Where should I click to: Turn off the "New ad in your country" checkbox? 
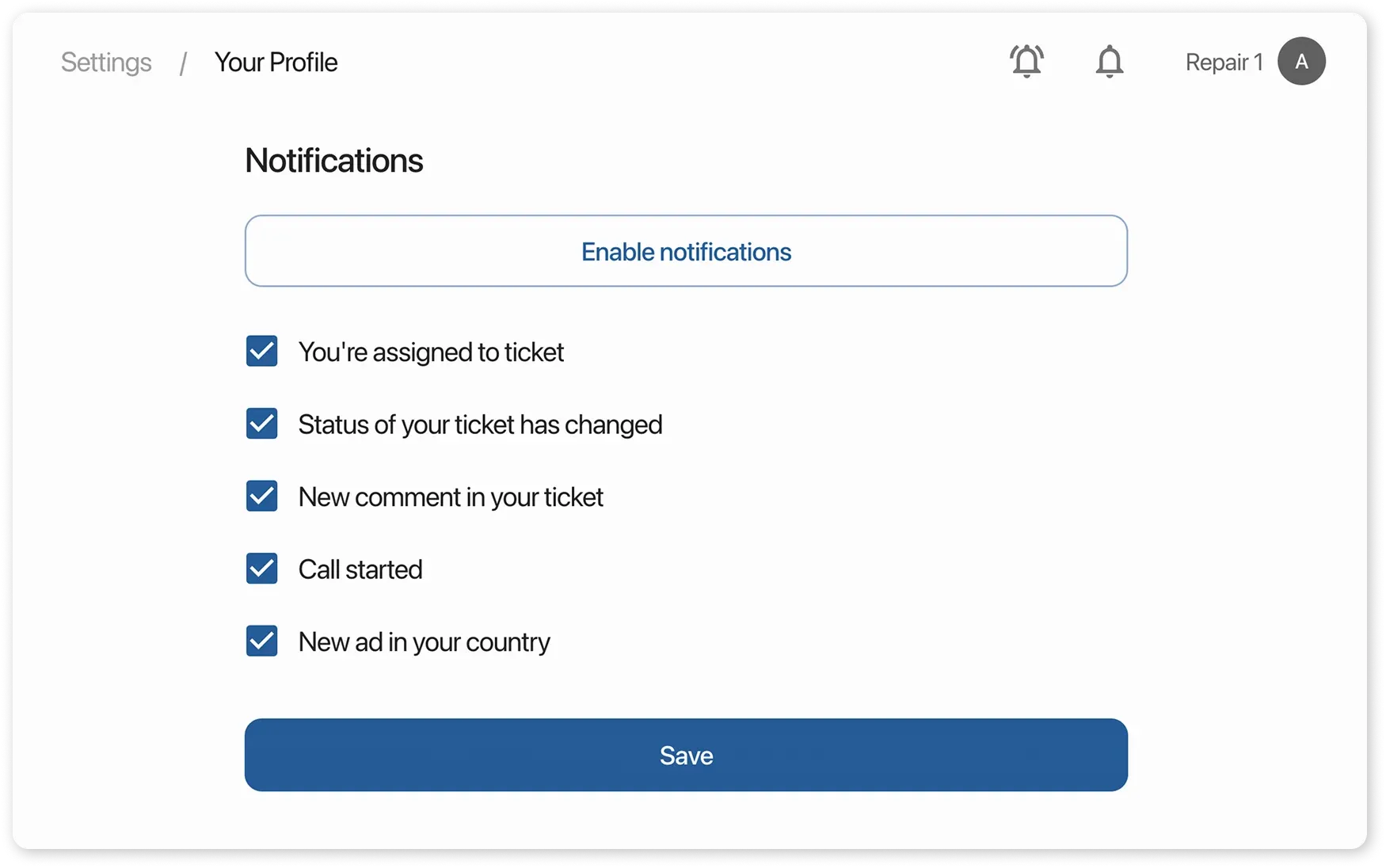point(262,641)
